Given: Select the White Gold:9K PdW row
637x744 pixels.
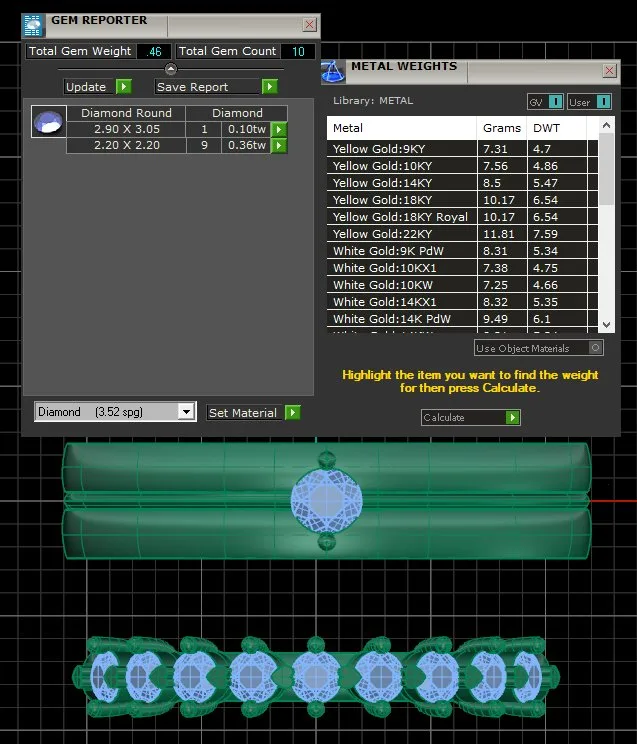Looking at the screenshot, I should coord(462,251).
